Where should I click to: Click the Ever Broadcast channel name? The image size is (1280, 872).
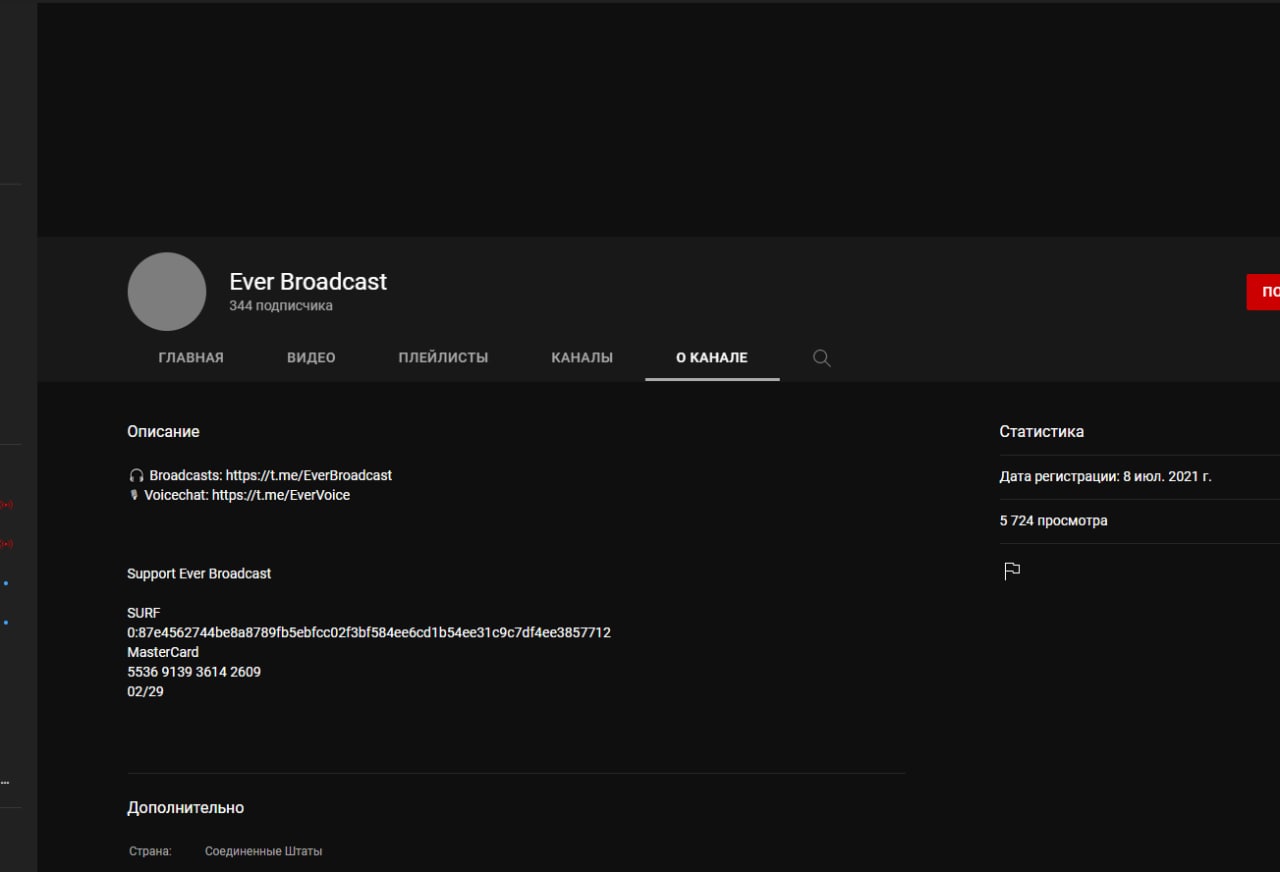tap(308, 282)
